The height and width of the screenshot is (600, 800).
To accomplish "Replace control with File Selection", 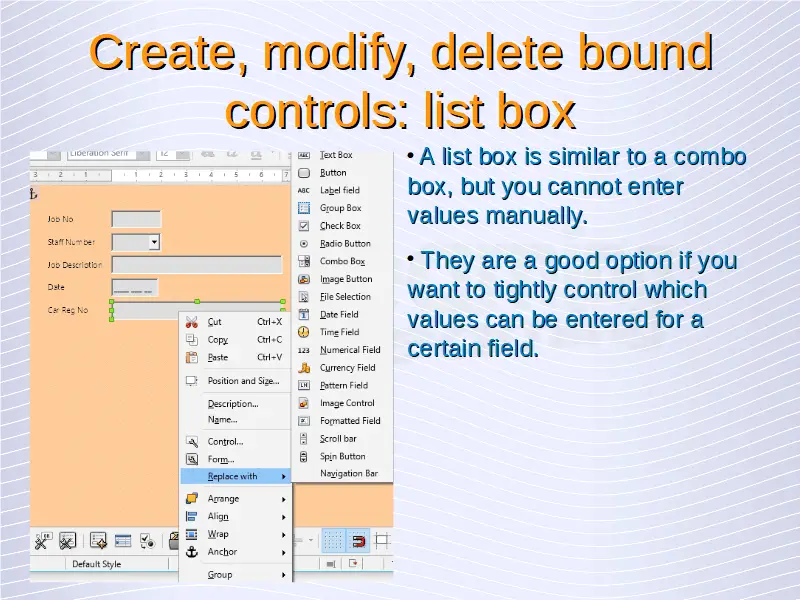I will tap(342, 296).
